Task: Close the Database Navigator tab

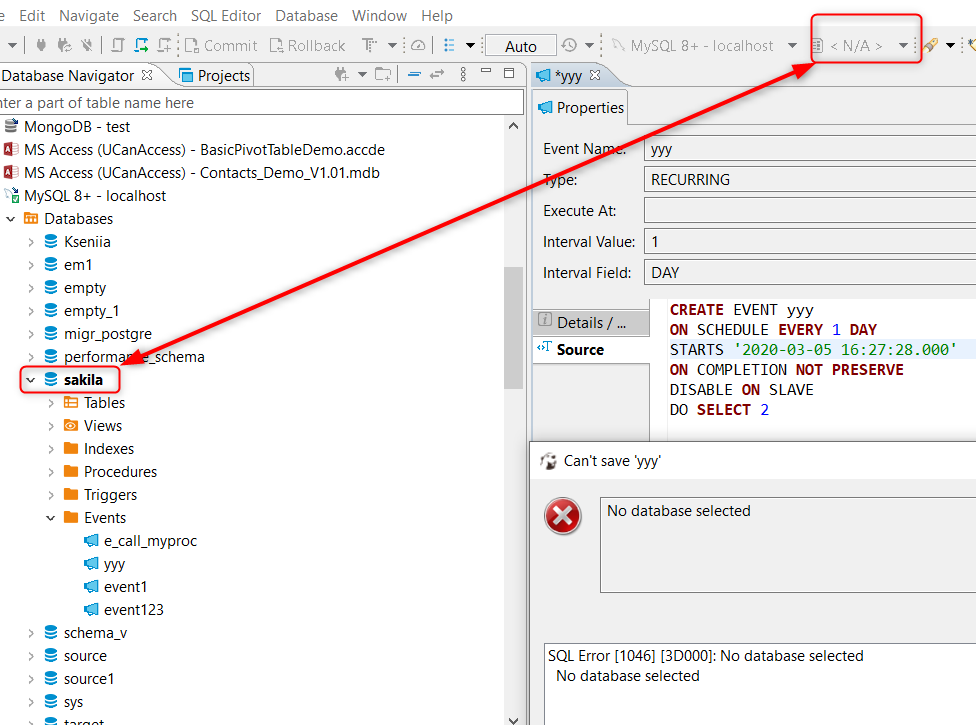Action: [147, 75]
